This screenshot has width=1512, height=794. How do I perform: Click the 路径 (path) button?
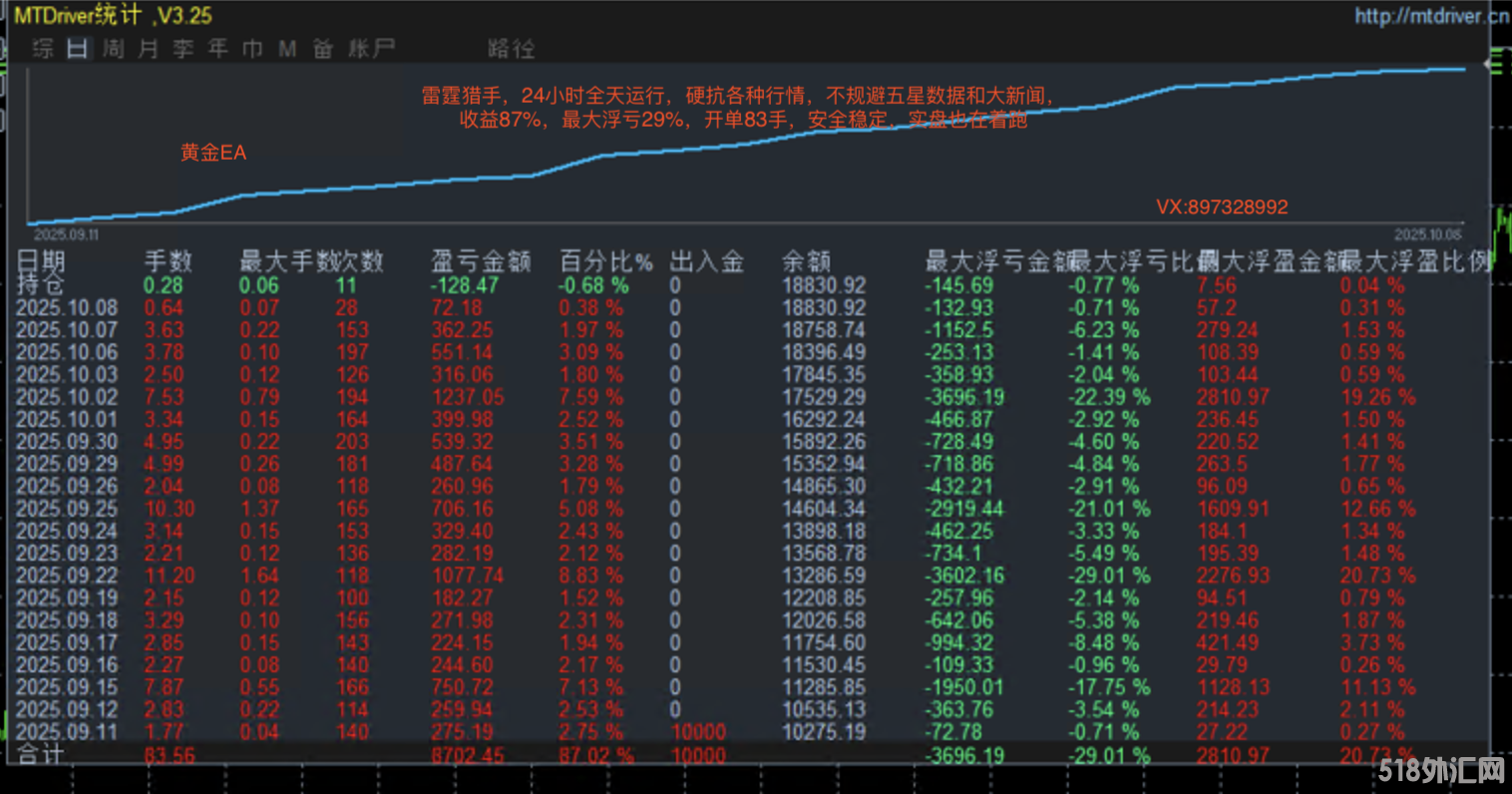[x=511, y=49]
